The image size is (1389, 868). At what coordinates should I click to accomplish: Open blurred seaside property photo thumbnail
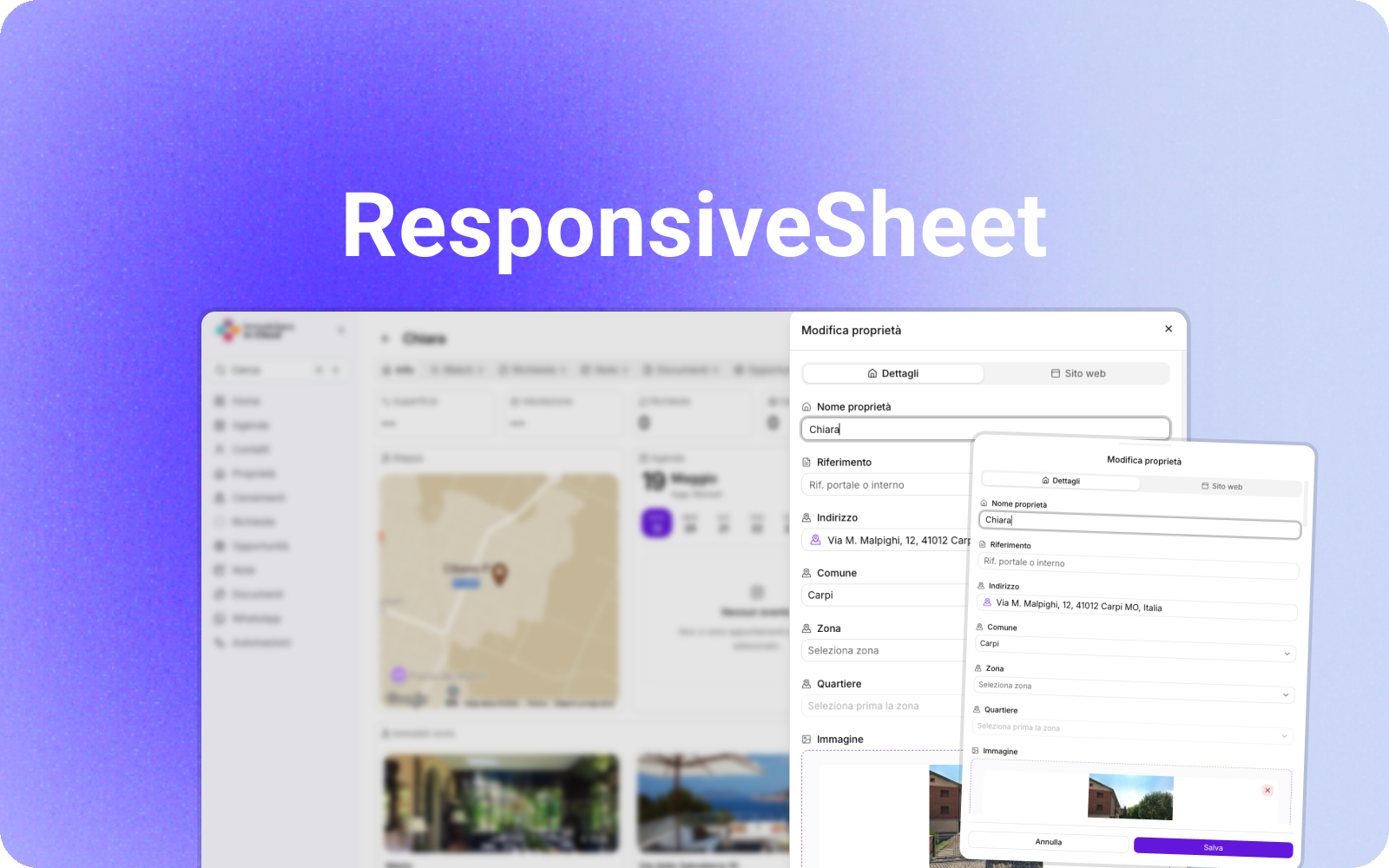tap(714, 803)
